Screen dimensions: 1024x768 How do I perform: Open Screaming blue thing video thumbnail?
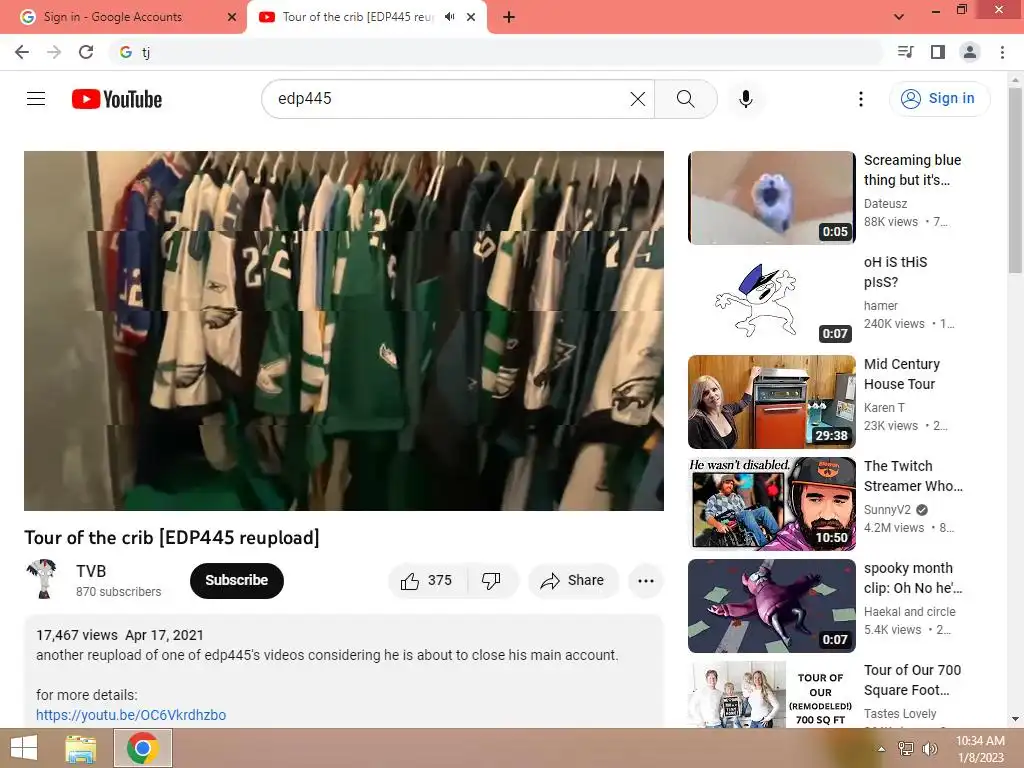pyautogui.click(x=771, y=198)
